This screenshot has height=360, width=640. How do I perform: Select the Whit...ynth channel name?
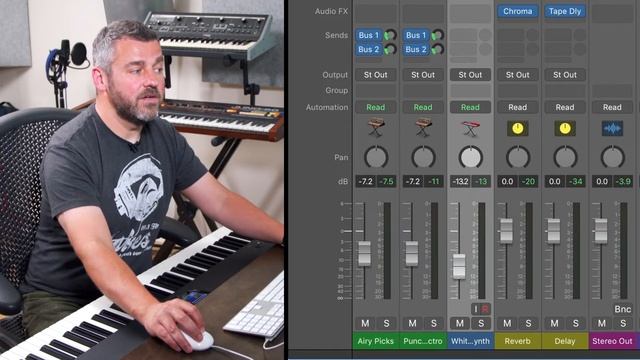[x=470, y=341]
